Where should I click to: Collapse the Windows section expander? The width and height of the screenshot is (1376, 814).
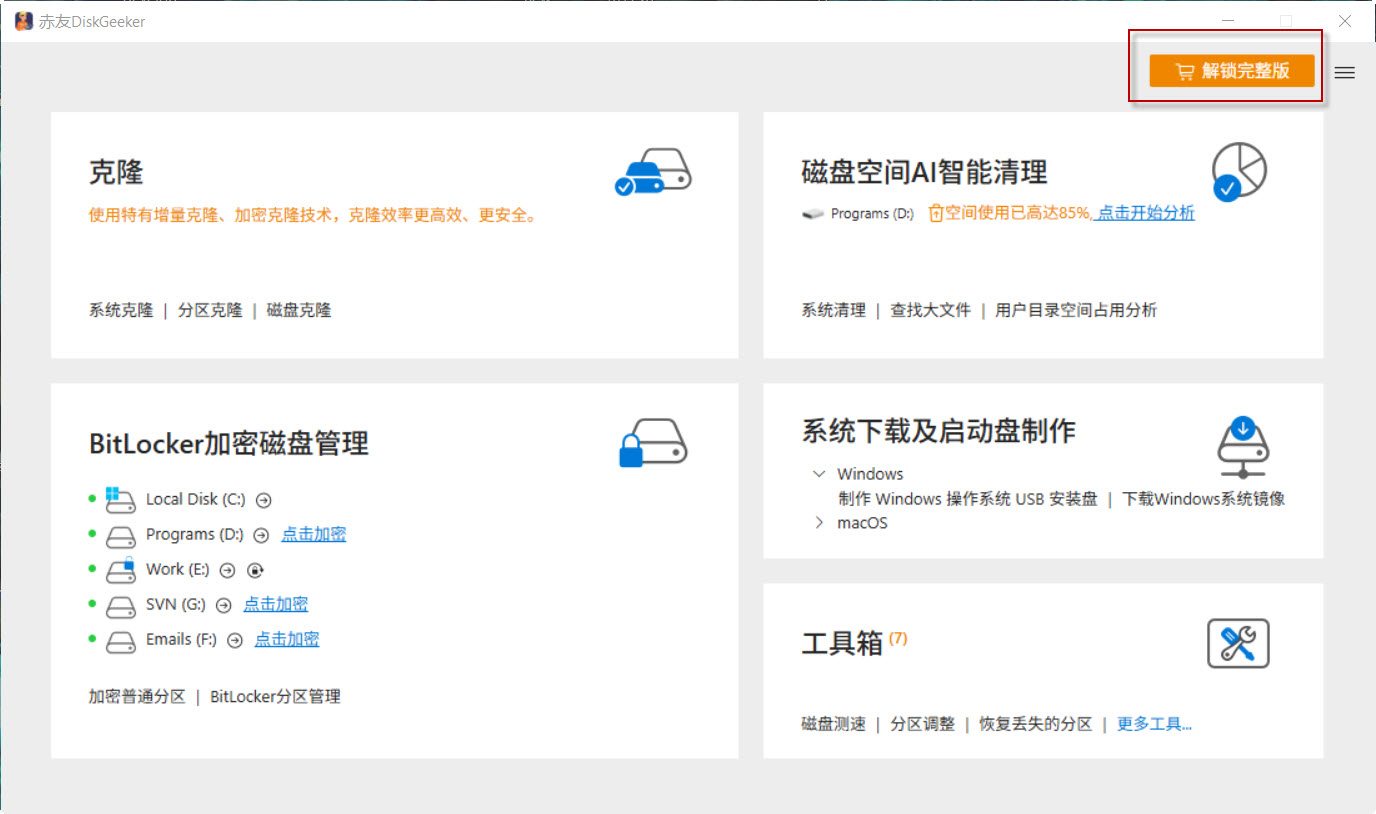coord(819,474)
